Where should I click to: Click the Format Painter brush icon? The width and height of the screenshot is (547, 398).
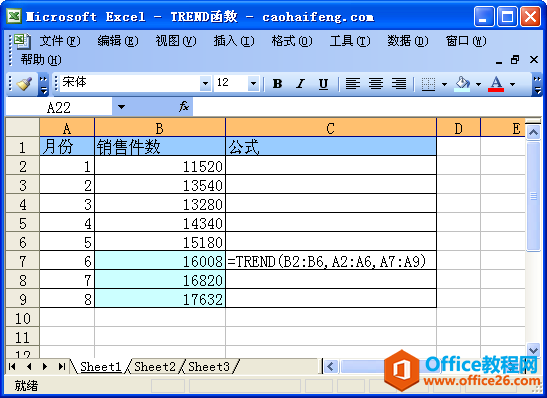pos(24,84)
